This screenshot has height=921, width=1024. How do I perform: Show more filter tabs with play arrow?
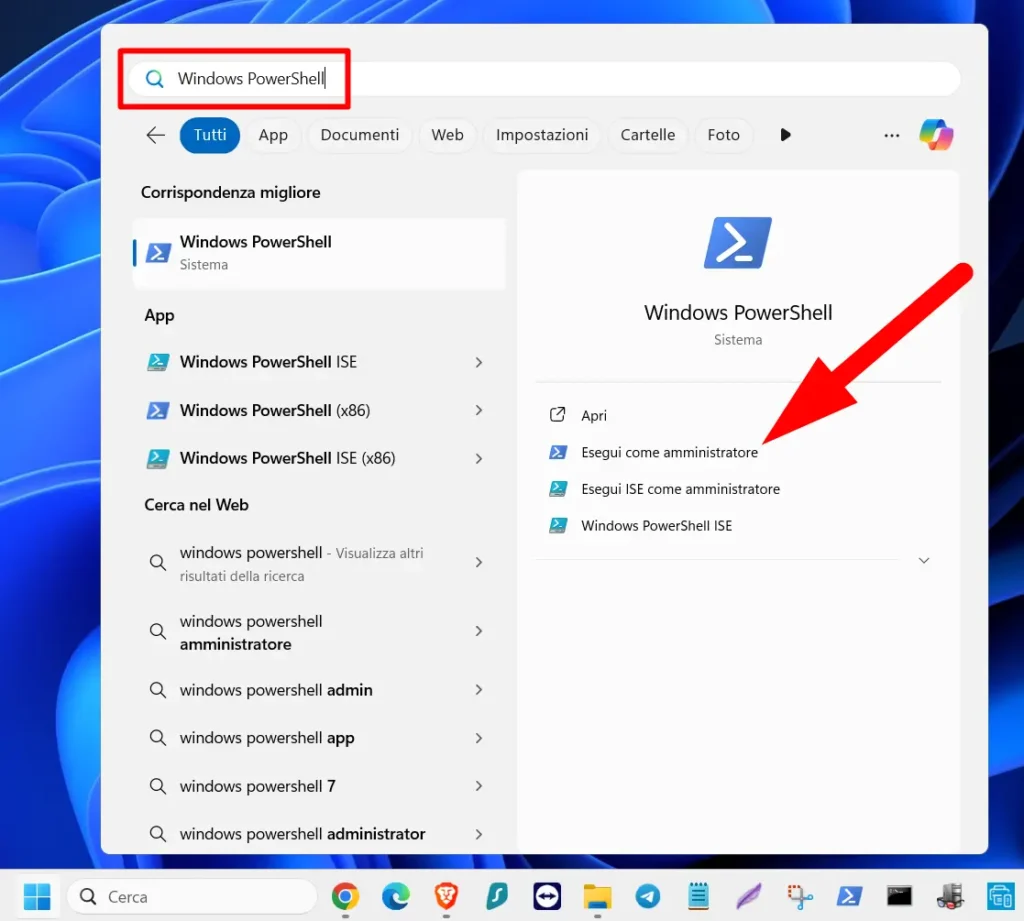coord(785,135)
